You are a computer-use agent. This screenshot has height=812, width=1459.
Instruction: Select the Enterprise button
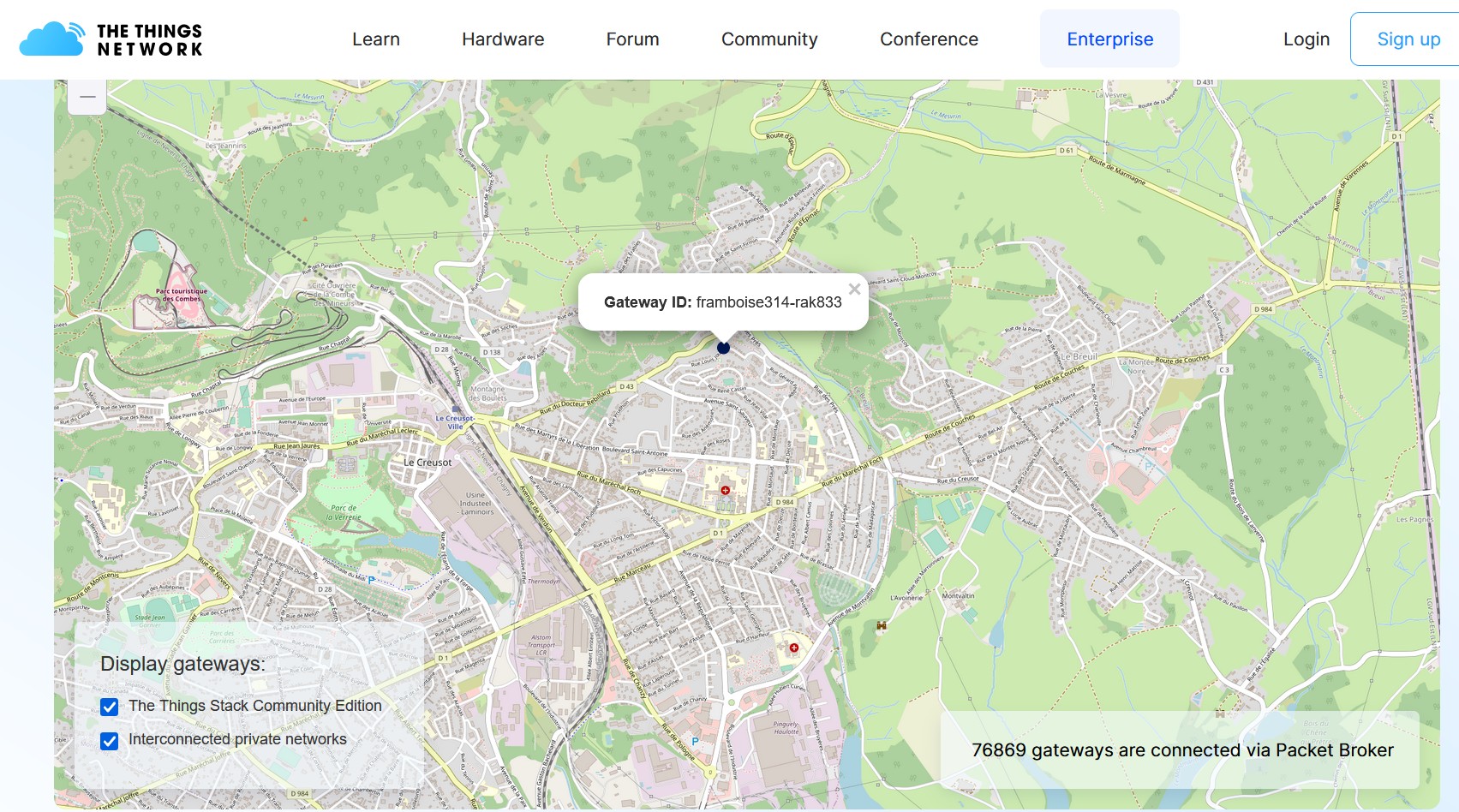click(1109, 39)
